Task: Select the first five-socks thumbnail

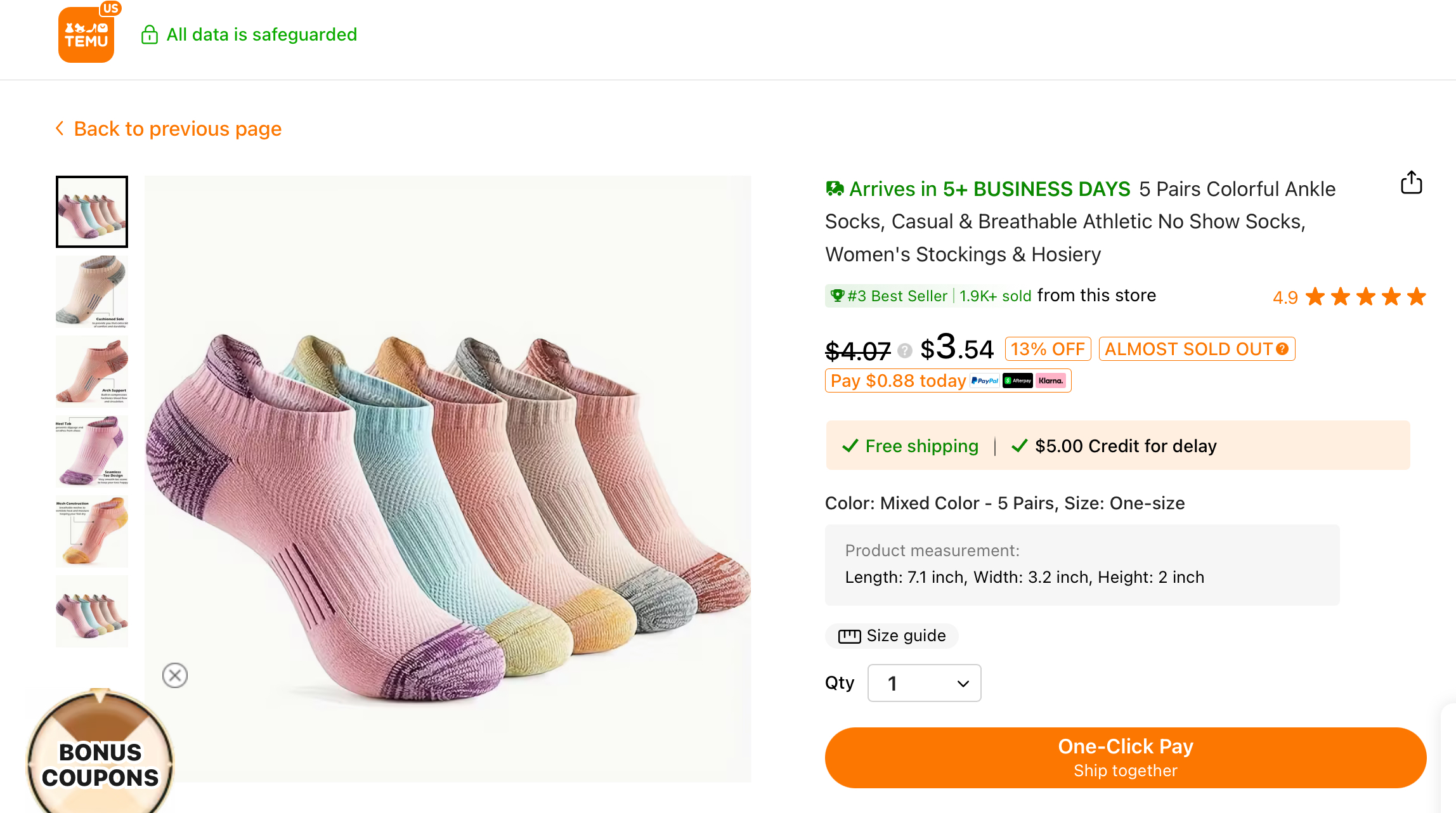Action: coord(92,212)
